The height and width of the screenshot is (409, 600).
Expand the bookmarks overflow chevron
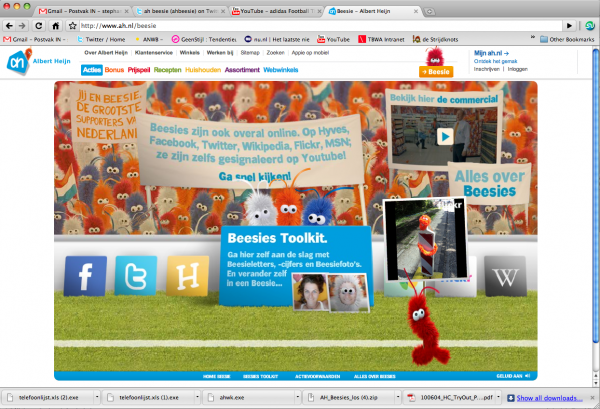point(532,37)
